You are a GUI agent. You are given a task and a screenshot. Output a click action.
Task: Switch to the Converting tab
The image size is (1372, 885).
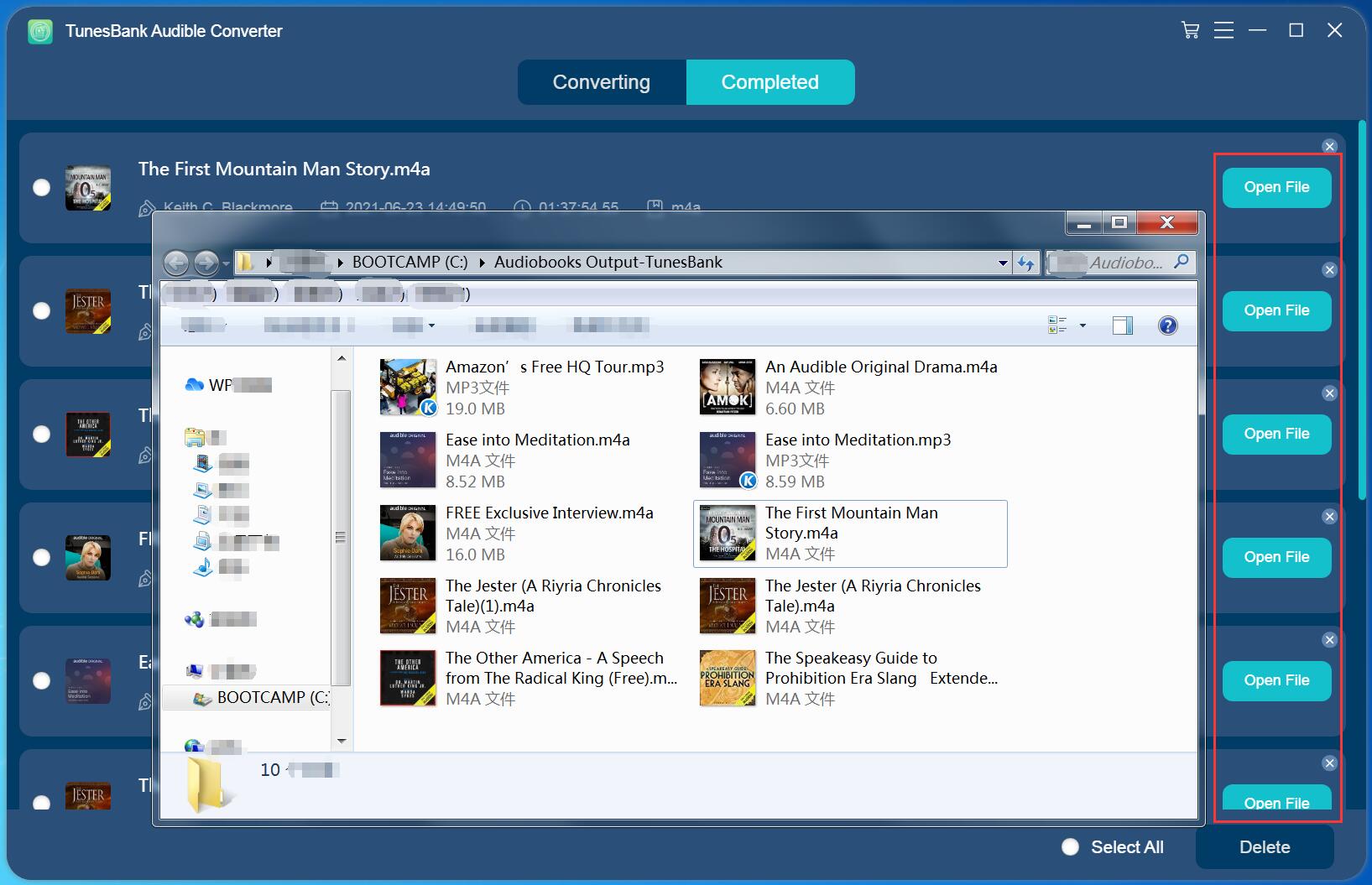point(602,82)
